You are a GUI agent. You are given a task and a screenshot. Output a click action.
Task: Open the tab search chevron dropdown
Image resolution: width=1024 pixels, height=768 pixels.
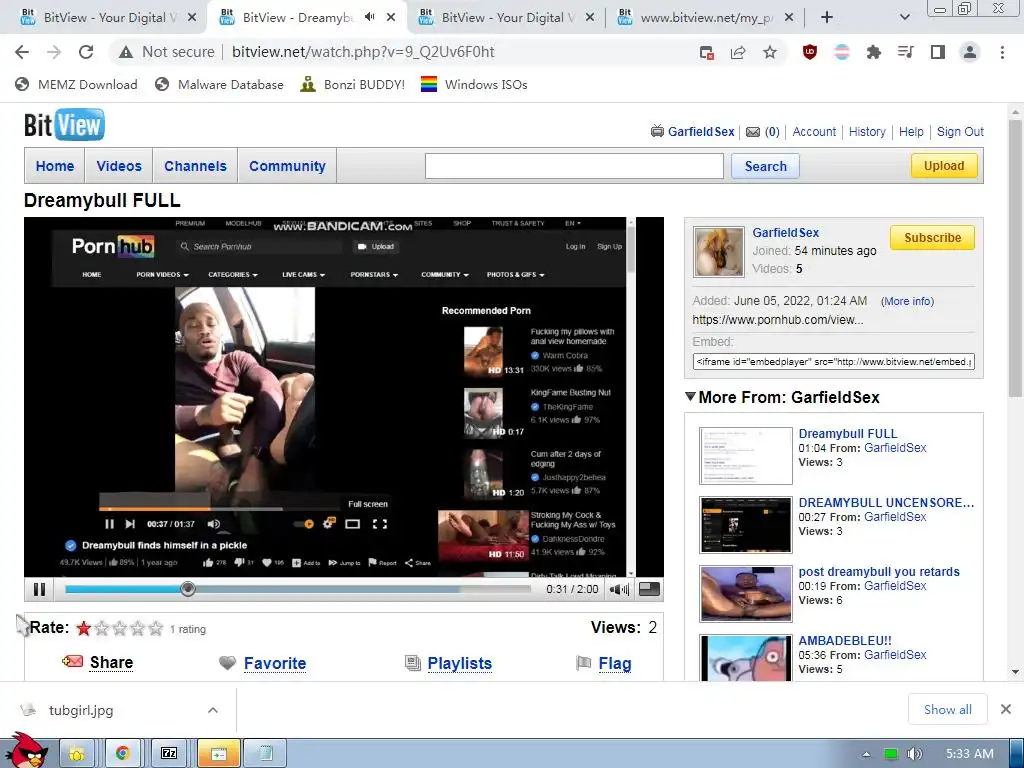pyautogui.click(x=904, y=18)
